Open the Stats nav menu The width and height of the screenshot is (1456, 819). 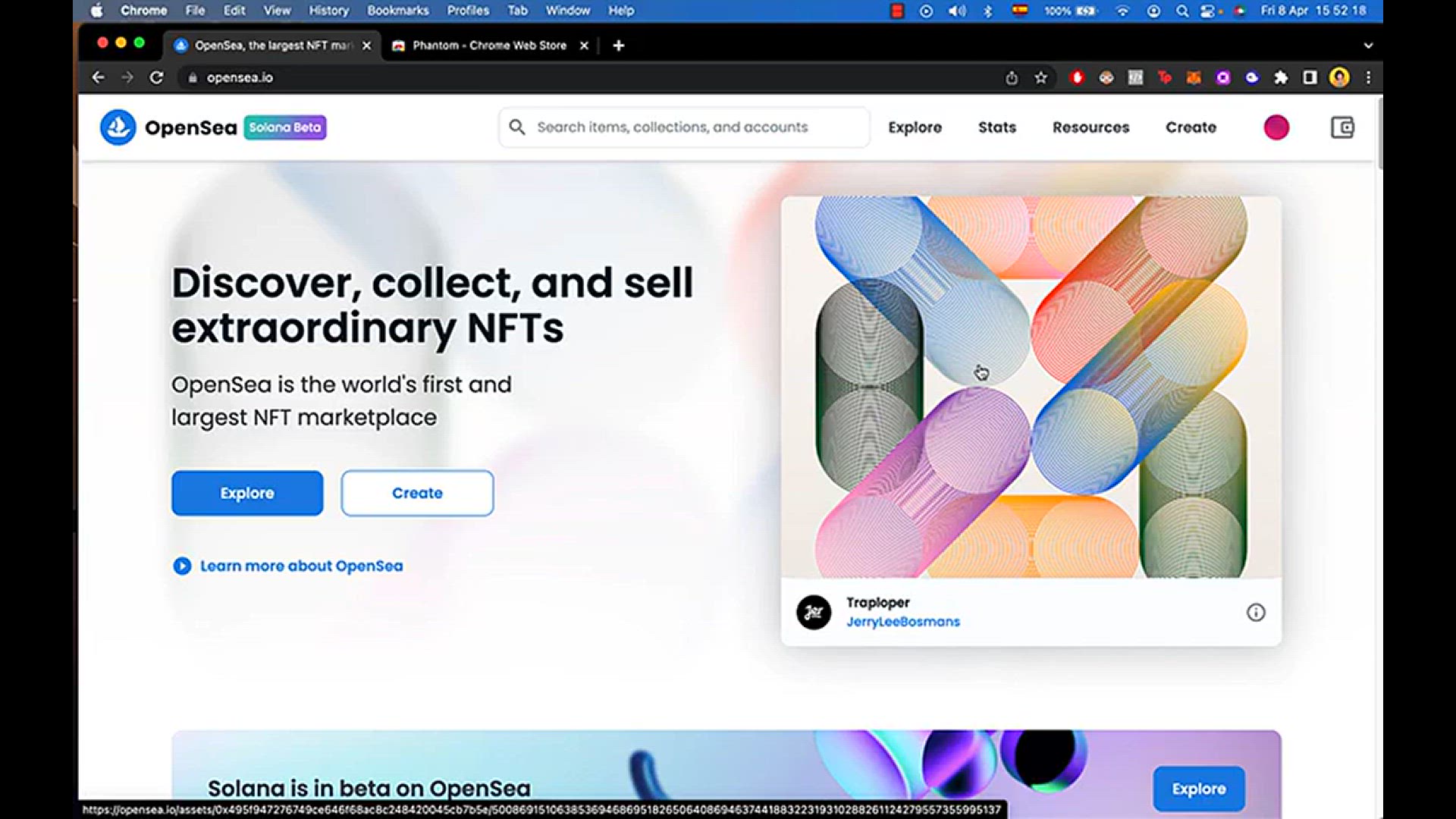click(996, 127)
